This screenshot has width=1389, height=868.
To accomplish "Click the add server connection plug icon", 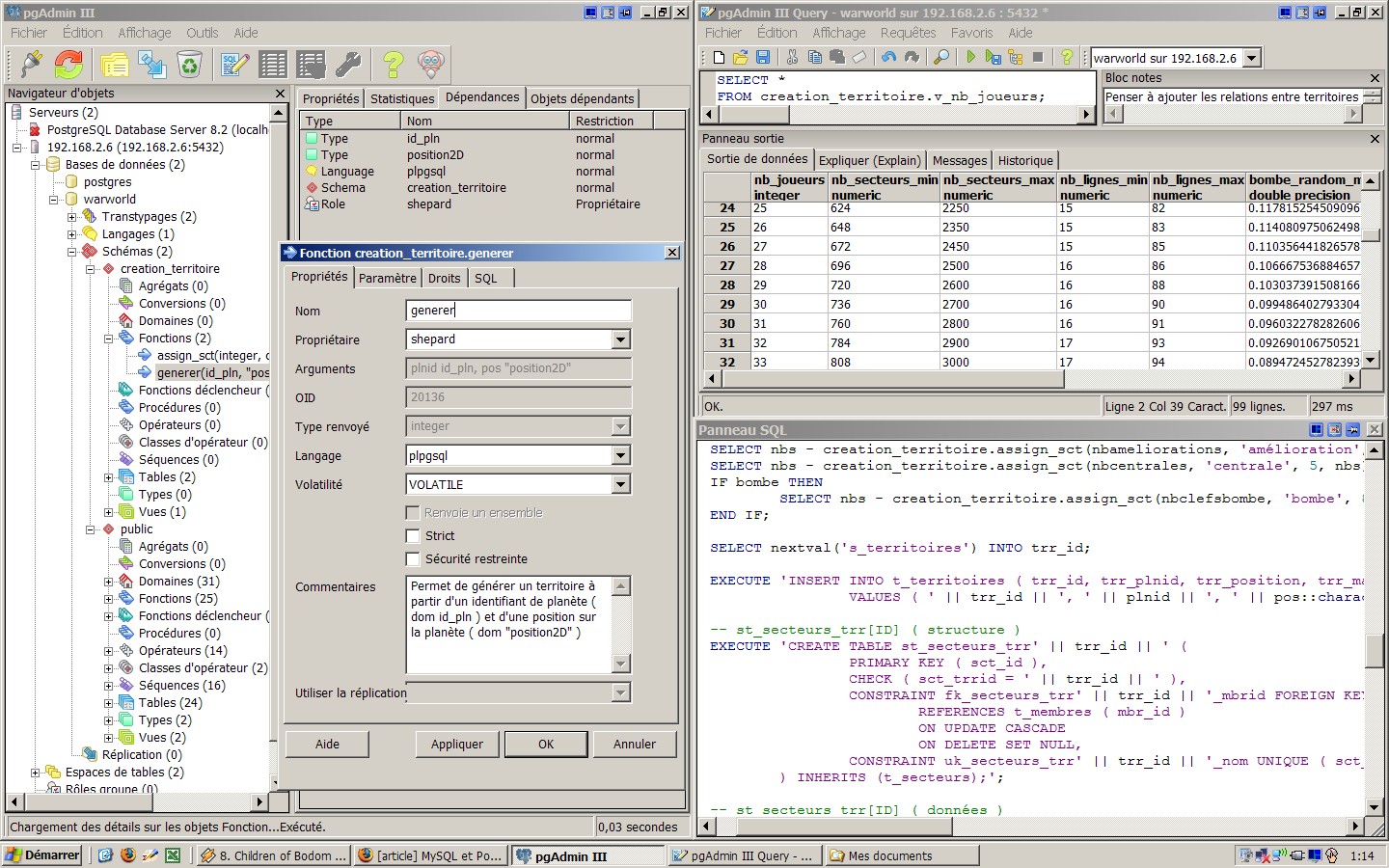I will tap(31, 65).
